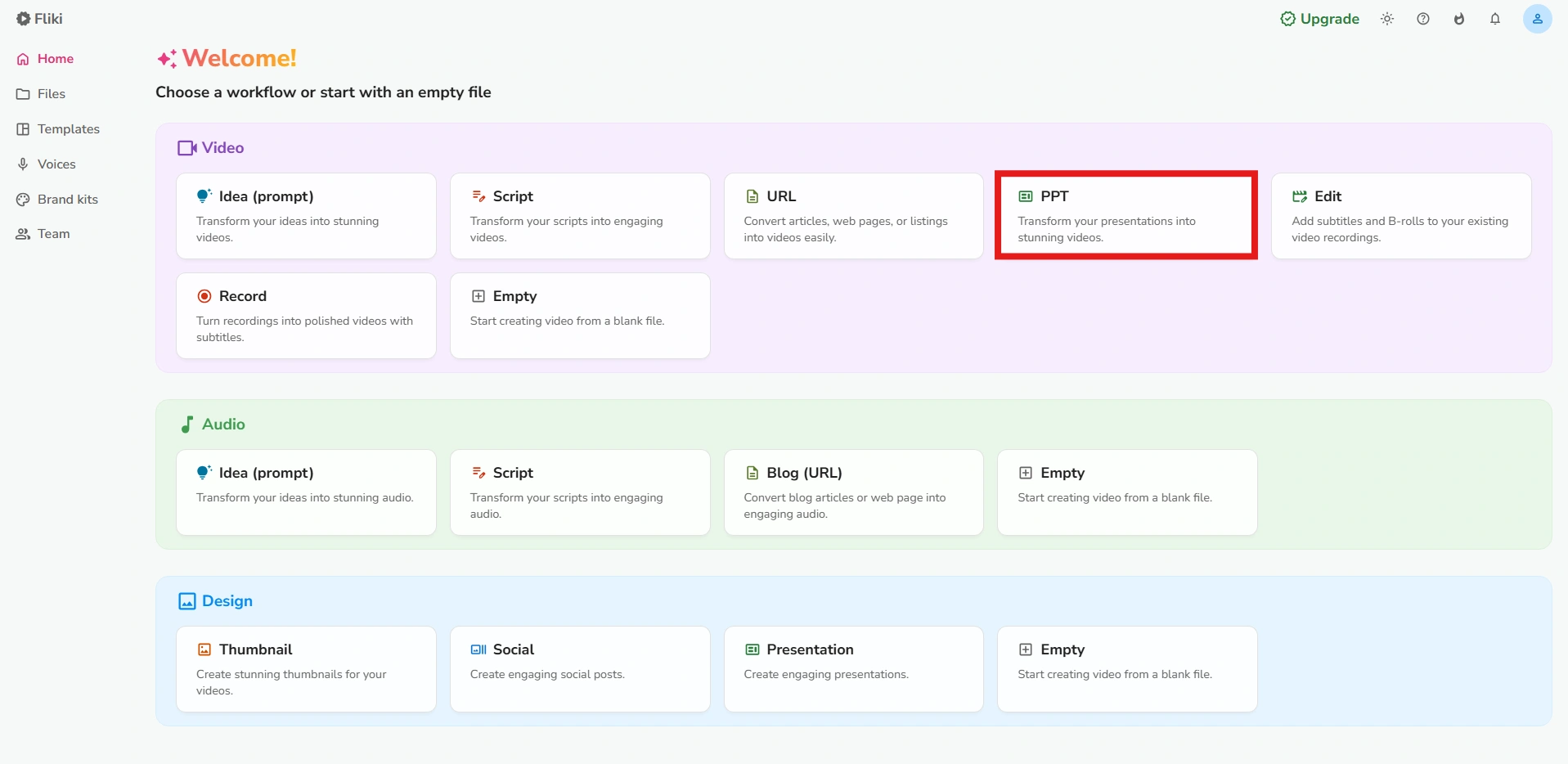Screen dimensions: 1568x764
Task: Click the Record red circle icon
Action: click(x=204, y=296)
